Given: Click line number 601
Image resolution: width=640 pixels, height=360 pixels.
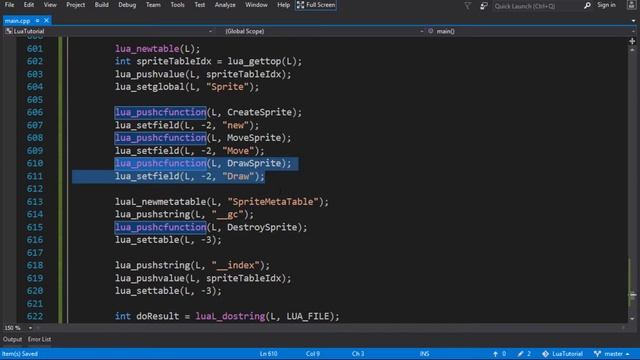Looking at the screenshot, I should [x=35, y=49].
